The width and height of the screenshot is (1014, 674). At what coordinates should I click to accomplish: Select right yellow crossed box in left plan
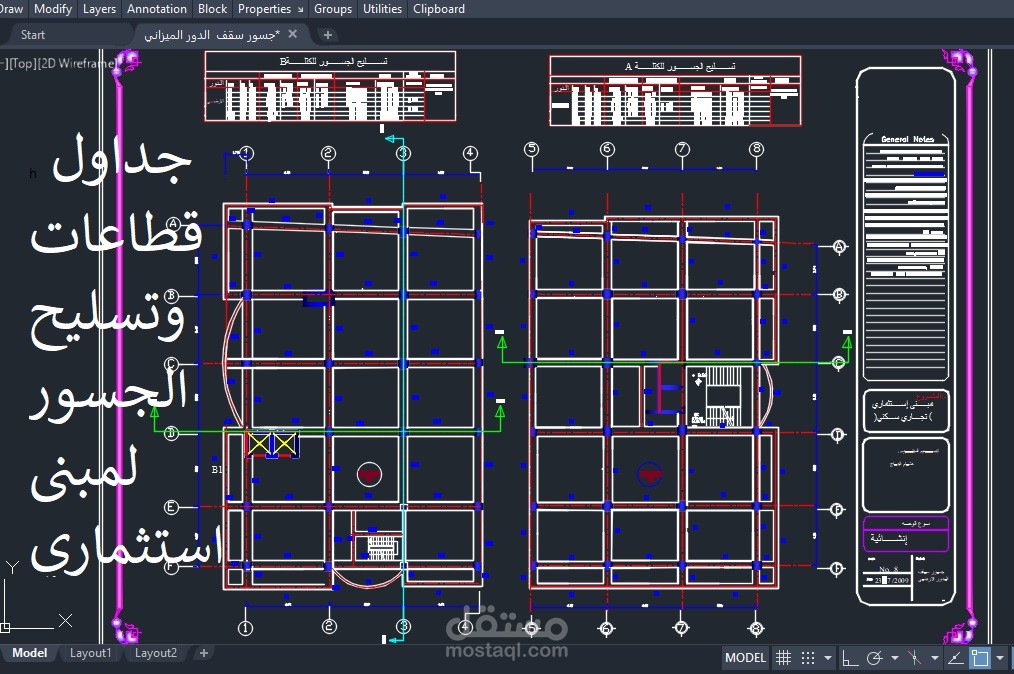tap(284, 444)
